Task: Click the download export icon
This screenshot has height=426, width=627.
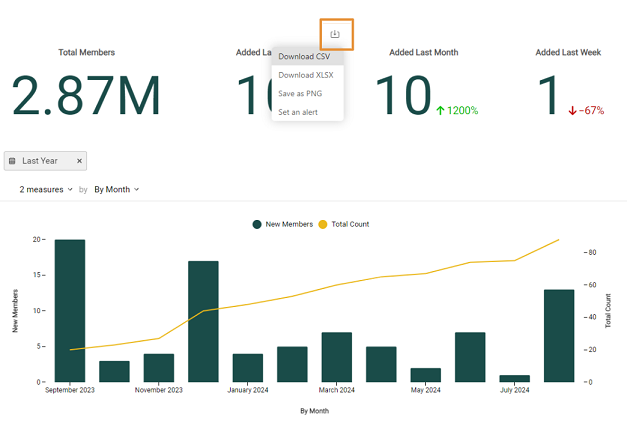Action: pos(335,34)
